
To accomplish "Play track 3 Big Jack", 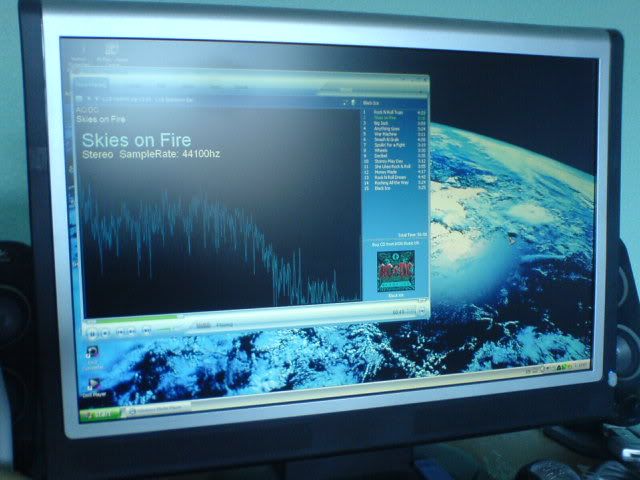I will (394, 123).
